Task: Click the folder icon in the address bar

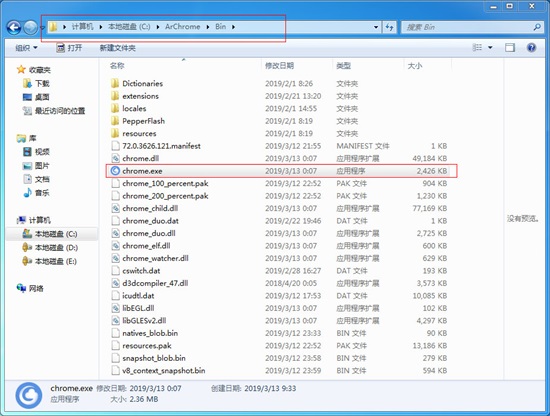Action: 53,27
